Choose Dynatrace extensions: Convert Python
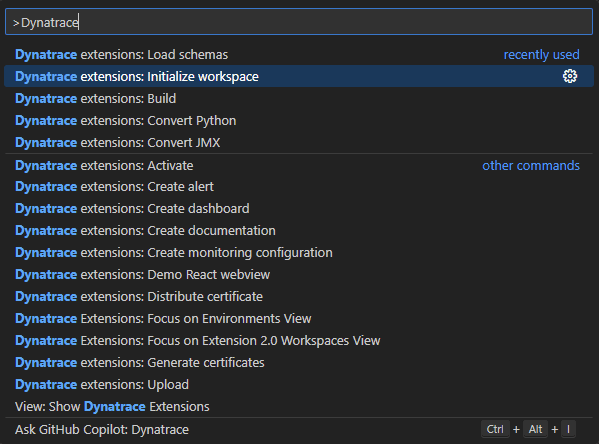Image resolution: width=599 pixels, height=444 pixels. click(299, 121)
